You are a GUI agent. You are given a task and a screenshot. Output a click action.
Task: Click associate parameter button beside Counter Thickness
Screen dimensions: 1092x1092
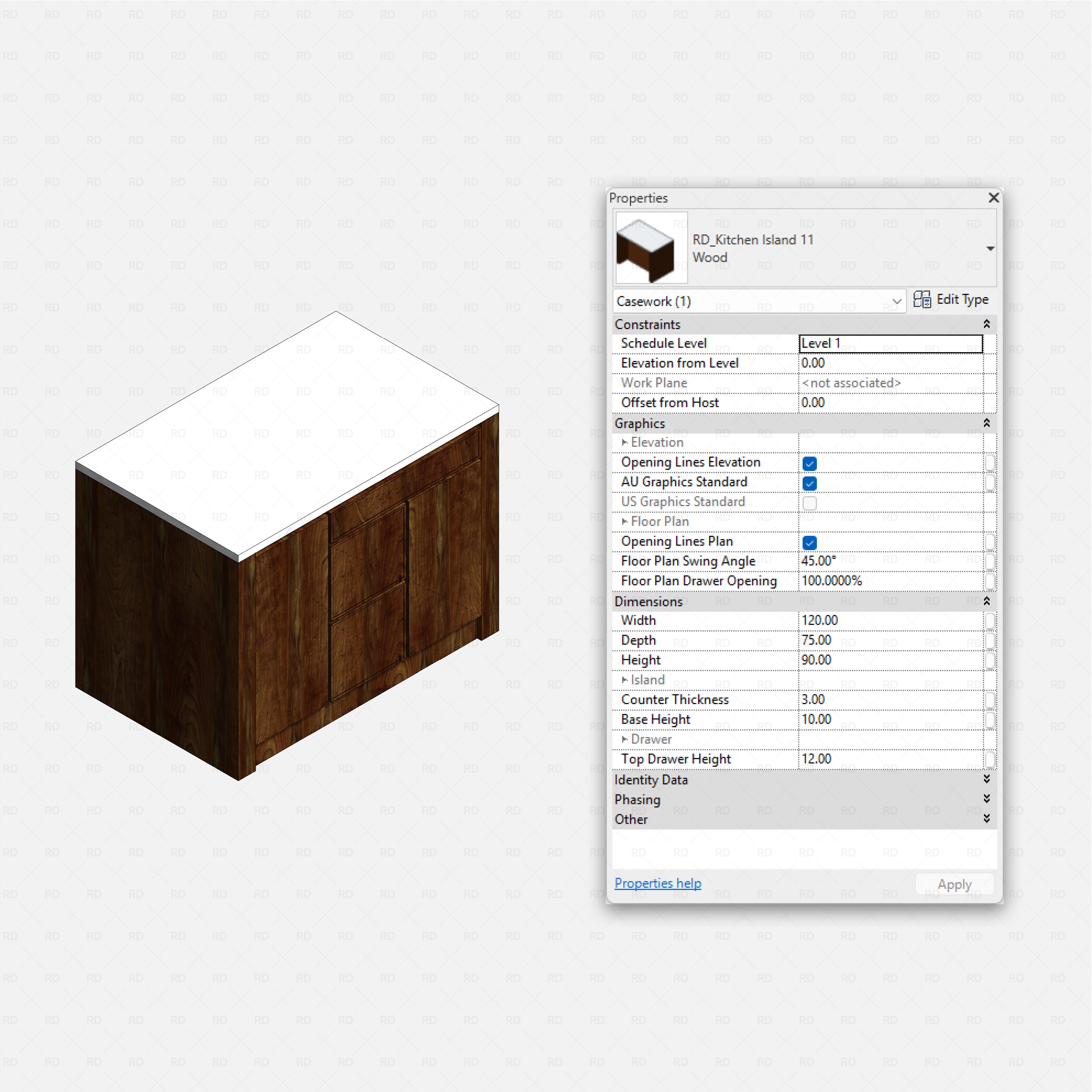pos(991,700)
